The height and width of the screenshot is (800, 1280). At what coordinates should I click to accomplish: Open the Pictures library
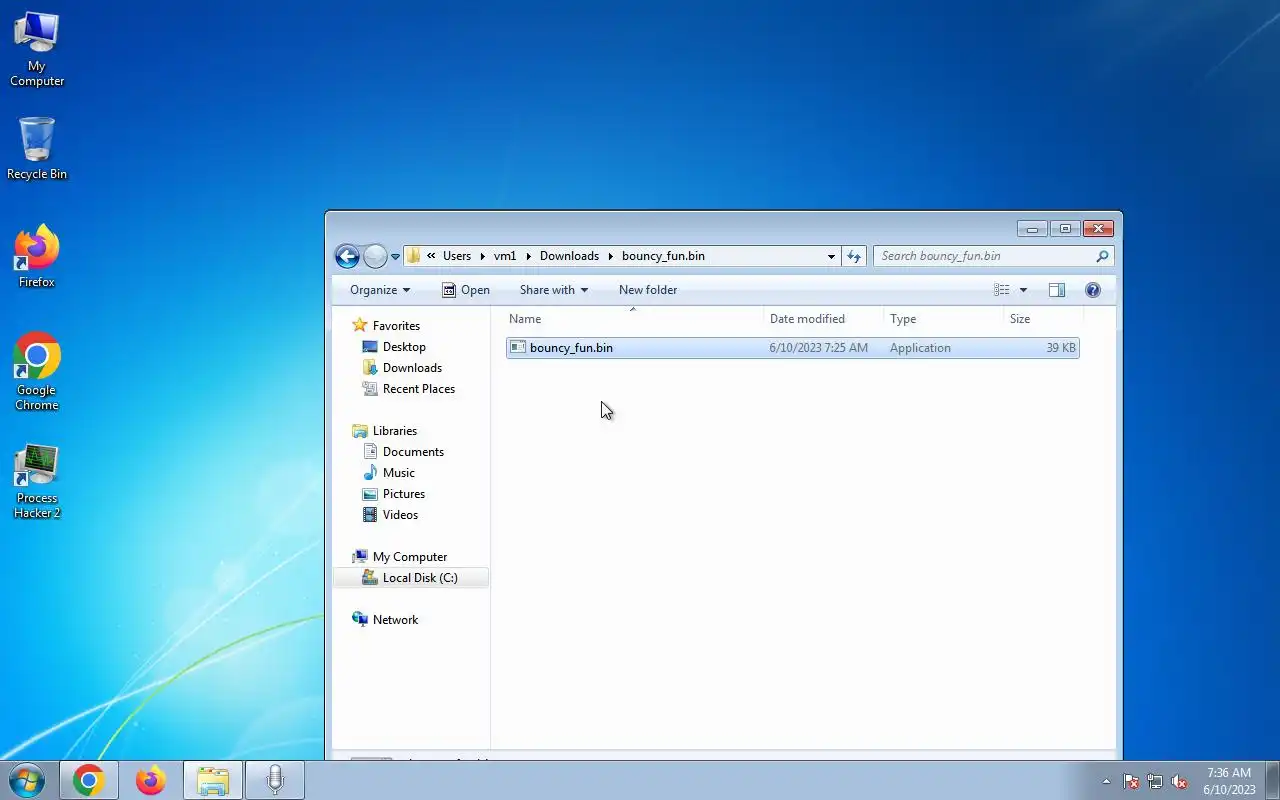(403, 494)
